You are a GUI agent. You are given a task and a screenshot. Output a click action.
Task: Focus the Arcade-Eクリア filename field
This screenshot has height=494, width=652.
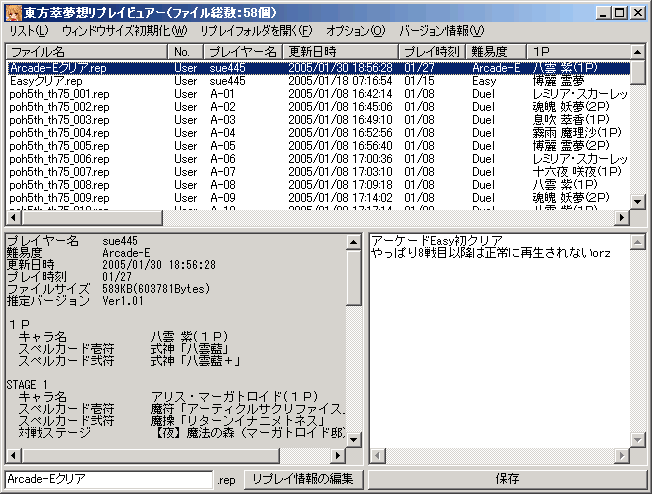coord(109,479)
